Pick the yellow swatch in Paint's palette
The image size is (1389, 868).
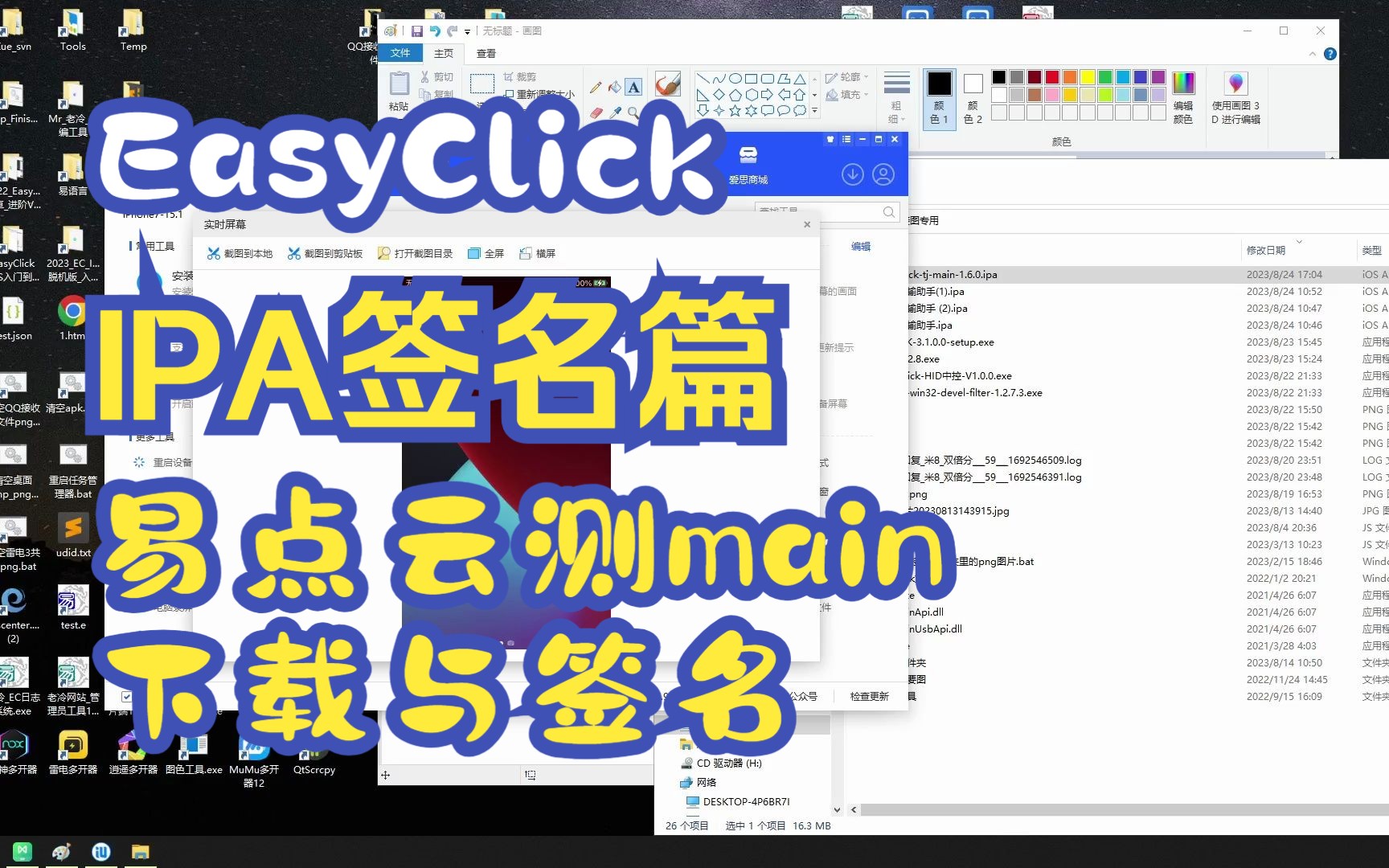1088,77
